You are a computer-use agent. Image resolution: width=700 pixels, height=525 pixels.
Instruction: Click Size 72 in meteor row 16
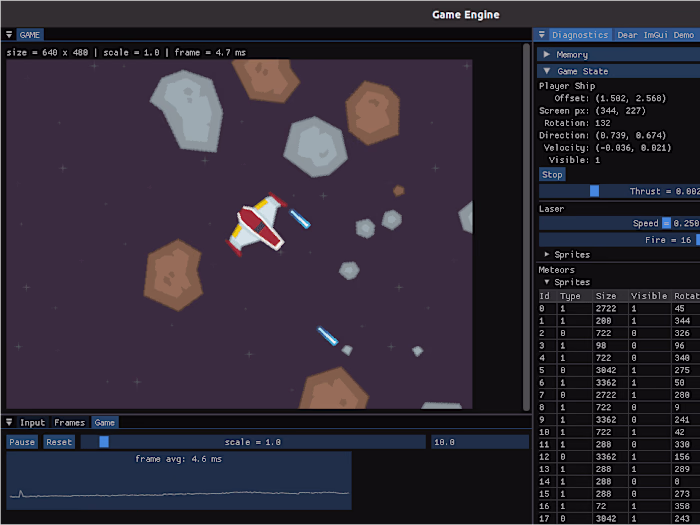[x=601, y=506]
